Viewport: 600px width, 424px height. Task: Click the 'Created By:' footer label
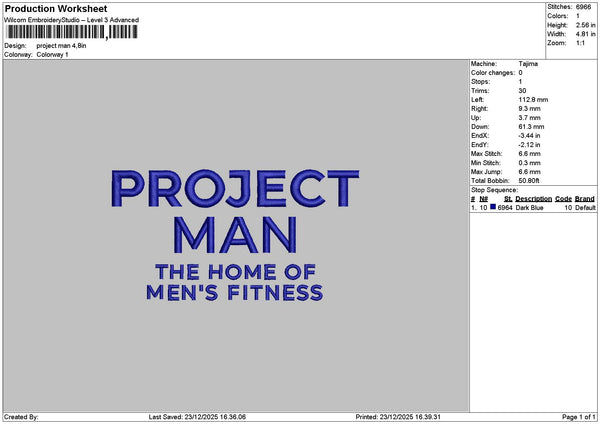(x=21, y=417)
